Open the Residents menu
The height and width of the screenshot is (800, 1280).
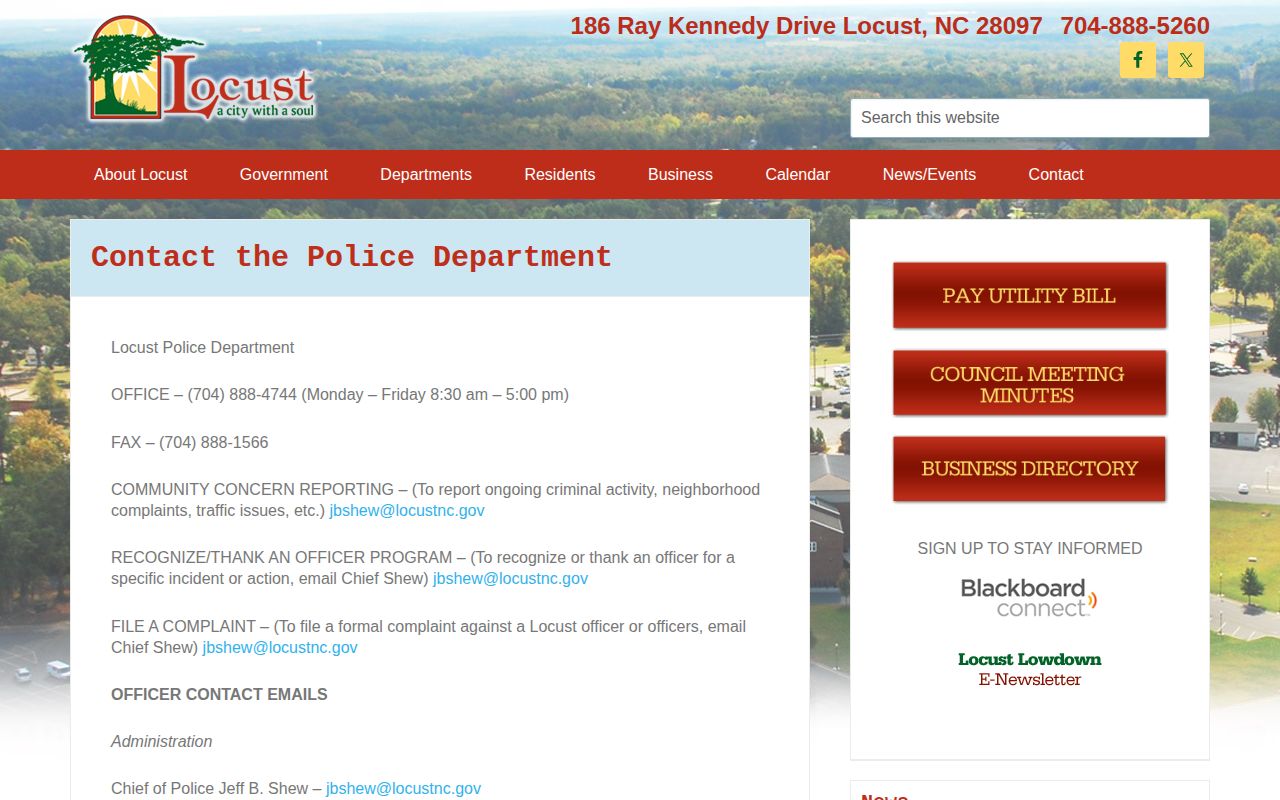point(560,174)
